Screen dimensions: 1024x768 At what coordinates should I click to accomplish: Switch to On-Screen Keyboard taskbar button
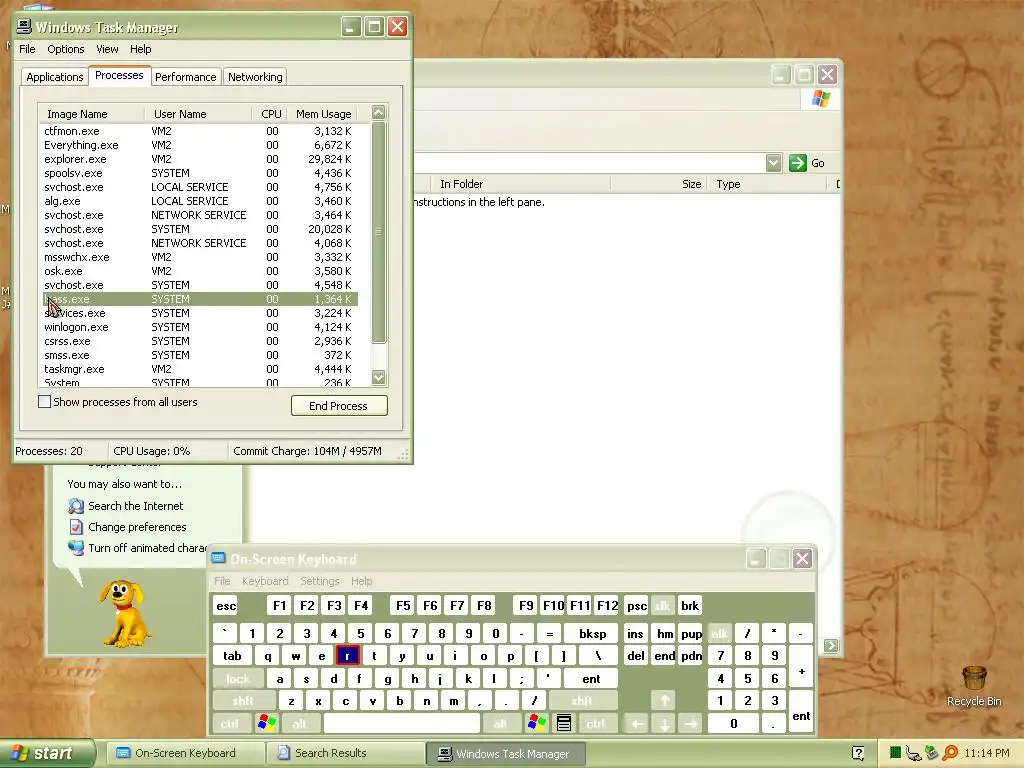point(184,754)
